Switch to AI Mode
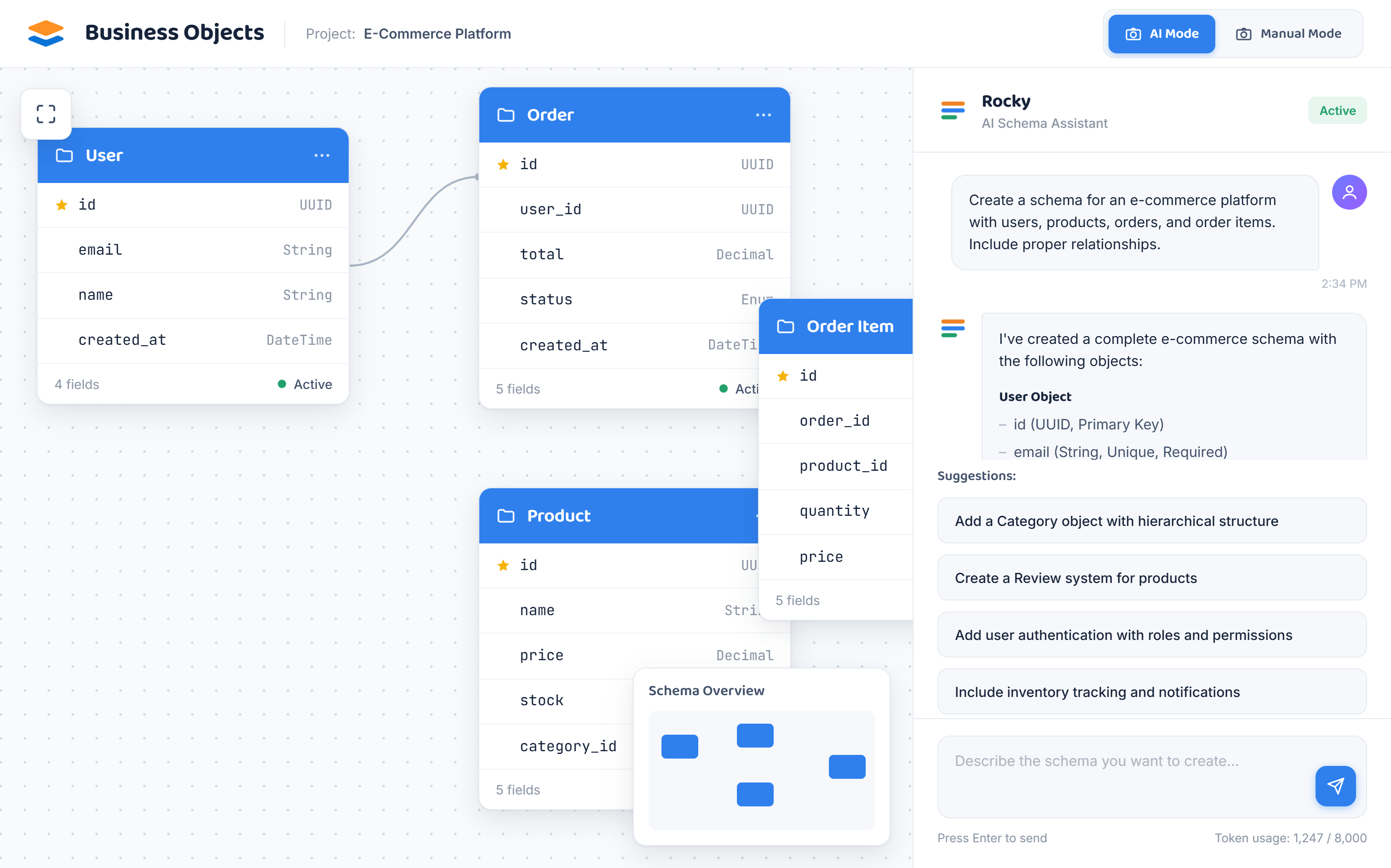This screenshot has height=868, width=1391. point(1161,34)
